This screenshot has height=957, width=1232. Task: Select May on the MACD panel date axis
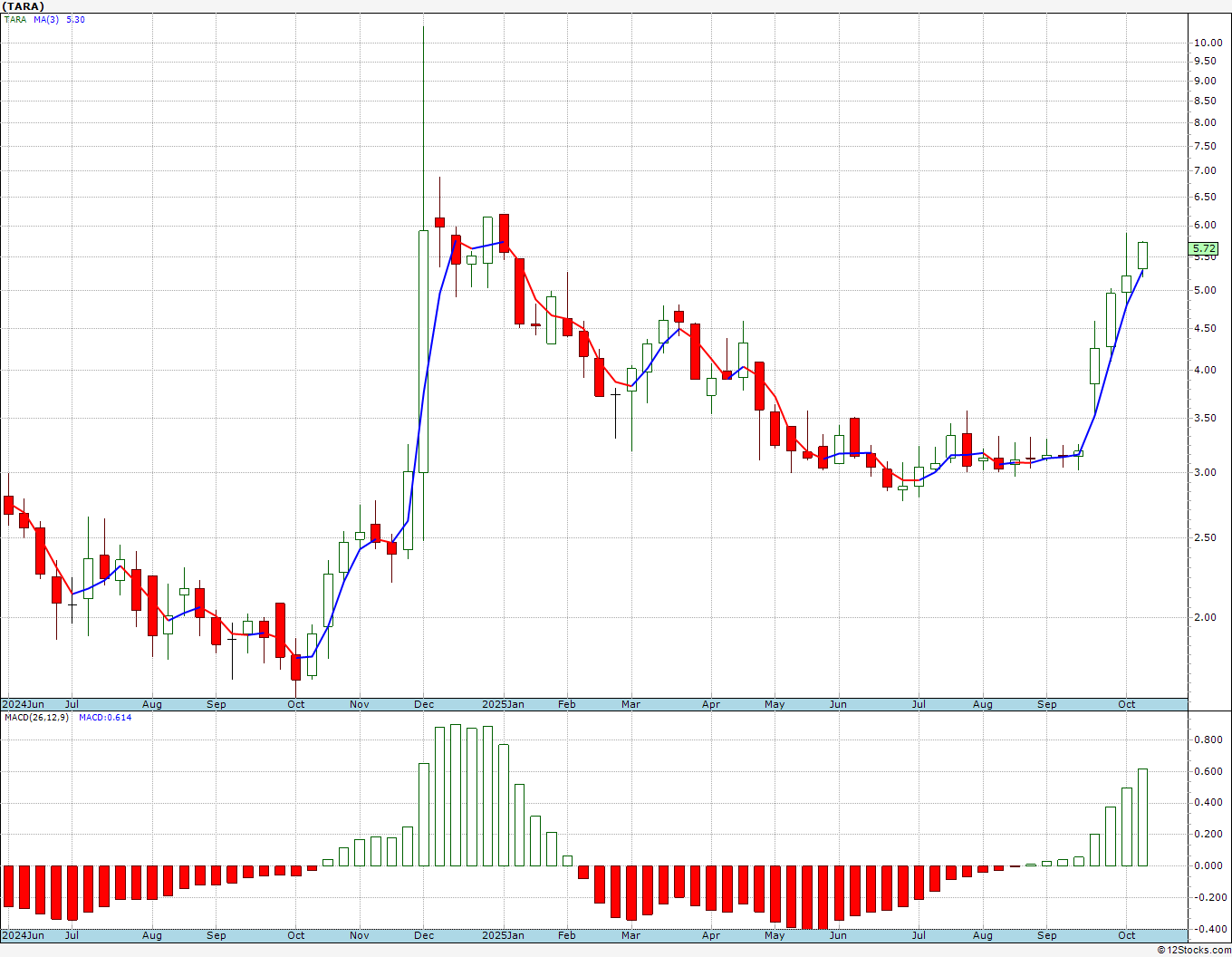[x=775, y=935]
